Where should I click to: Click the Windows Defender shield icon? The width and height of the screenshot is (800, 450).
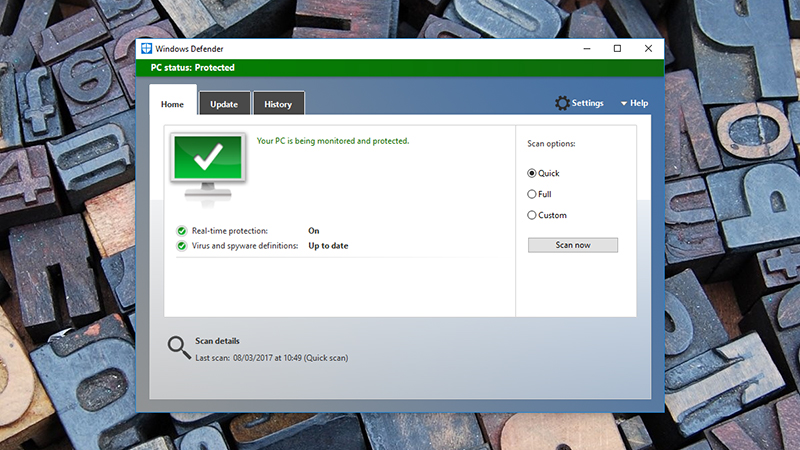coord(146,48)
